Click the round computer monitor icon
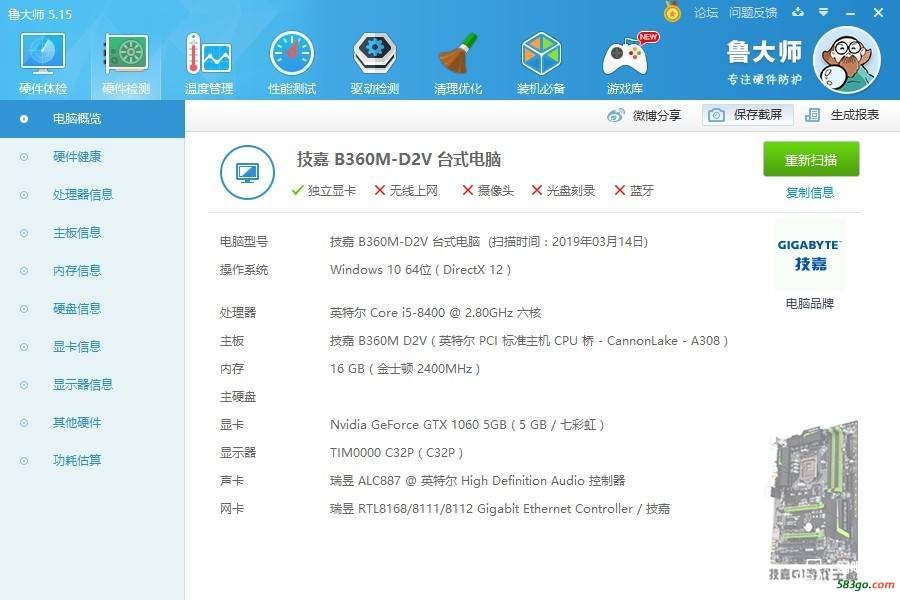The image size is (900, 600). point(247,172)
